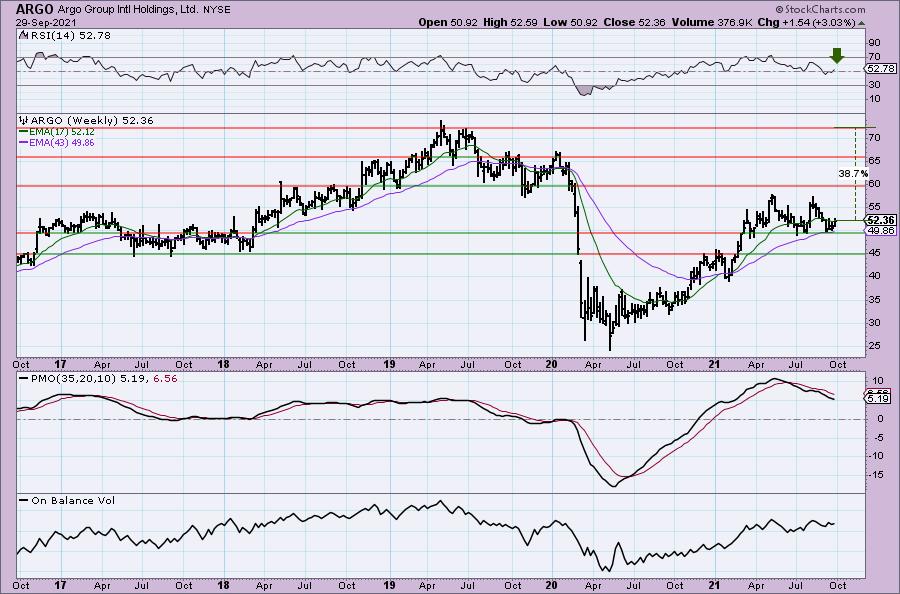Image resolution: width=900 pixels, height=594 pixels.
Task: Click the 25 level on the price axis
Action: pos(874,345)
